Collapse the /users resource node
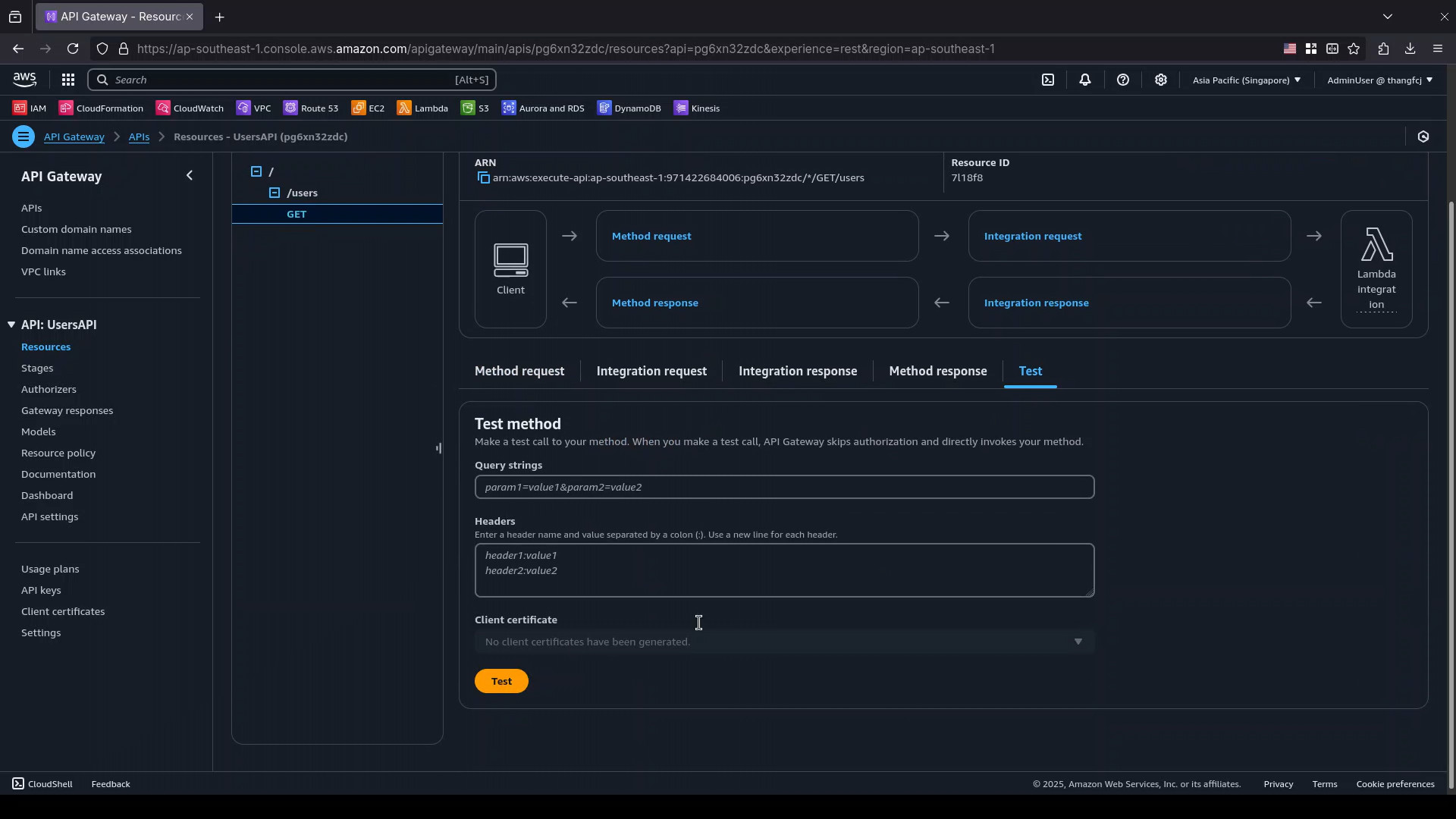Viewport: 1456px width, 819px height. click(275, 193)
